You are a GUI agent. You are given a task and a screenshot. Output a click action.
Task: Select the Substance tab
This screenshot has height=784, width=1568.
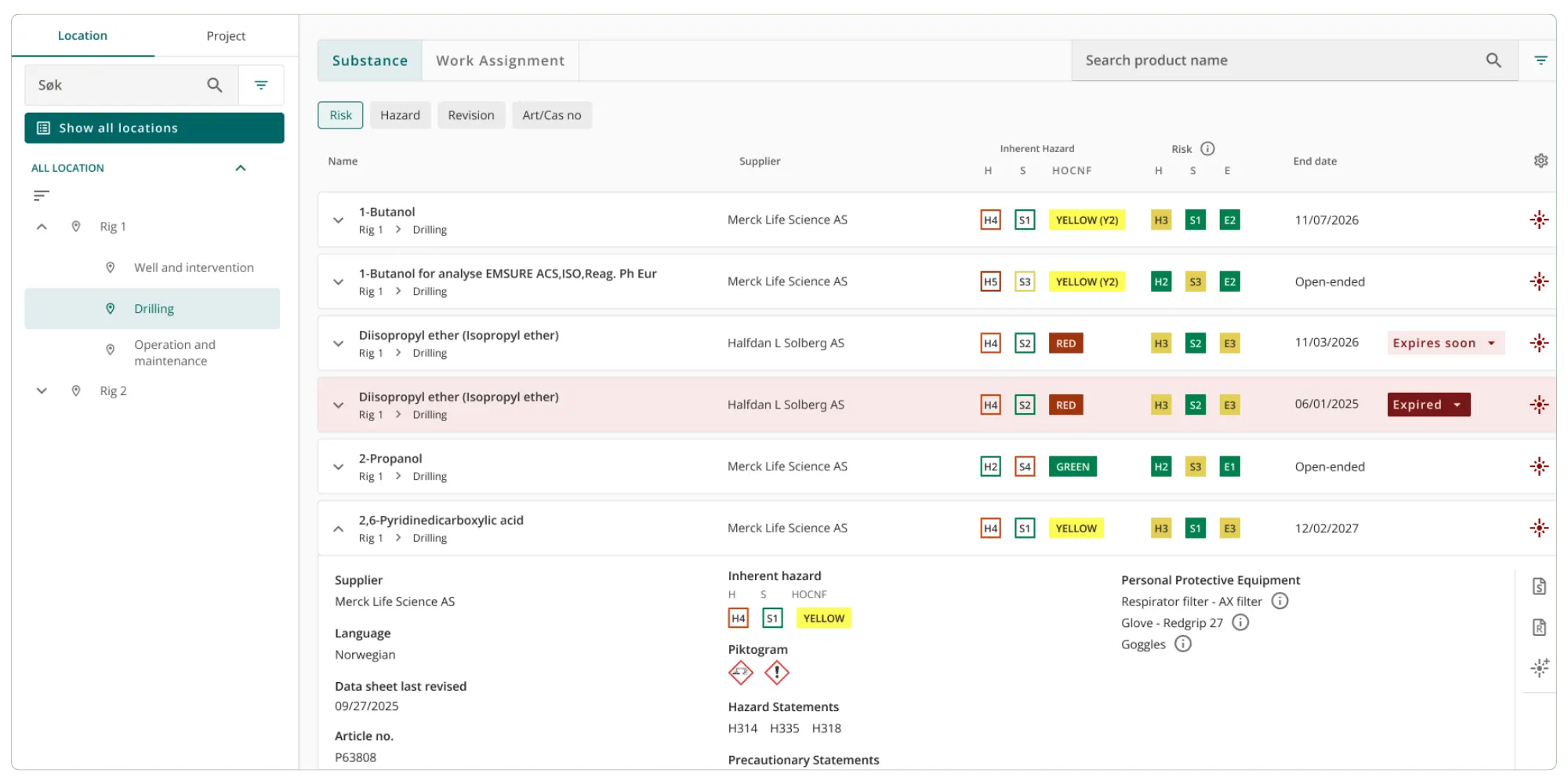point(370,60)
